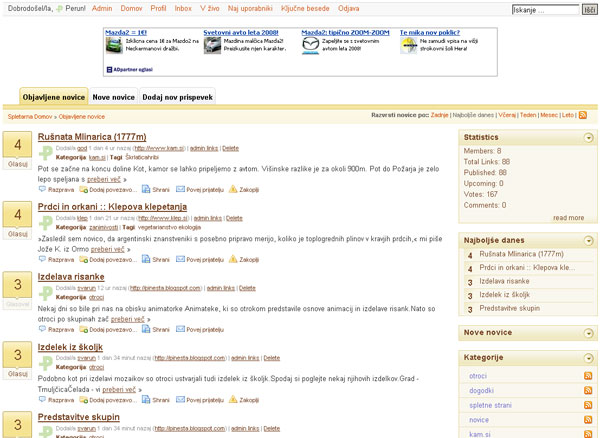Click the Iskanje search field
The image size is (600, 438).
pos(546,10)
